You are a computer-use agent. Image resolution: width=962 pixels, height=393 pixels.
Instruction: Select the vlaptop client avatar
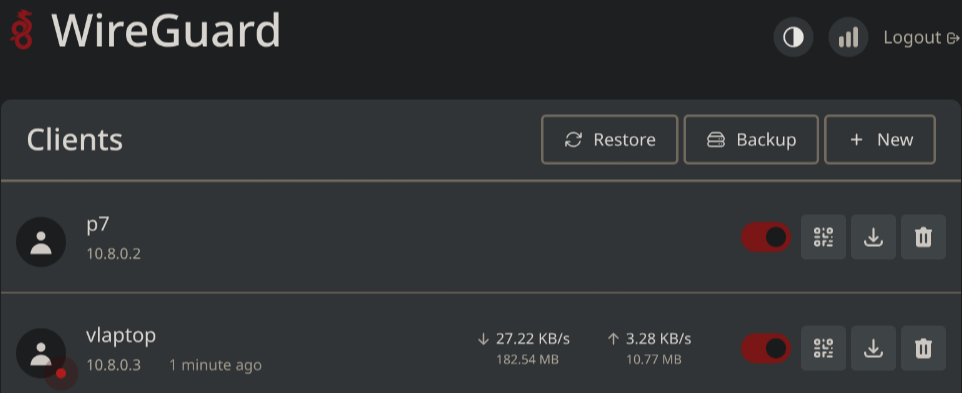41,353
